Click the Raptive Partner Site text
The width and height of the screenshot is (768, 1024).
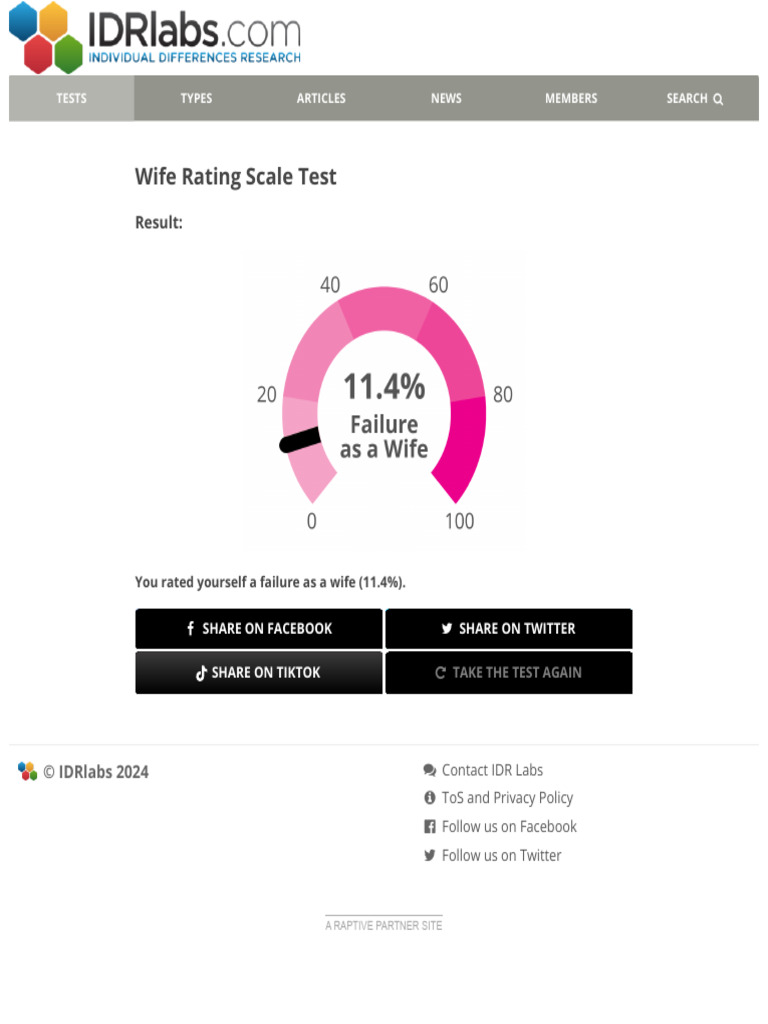[x=383, y=926]
